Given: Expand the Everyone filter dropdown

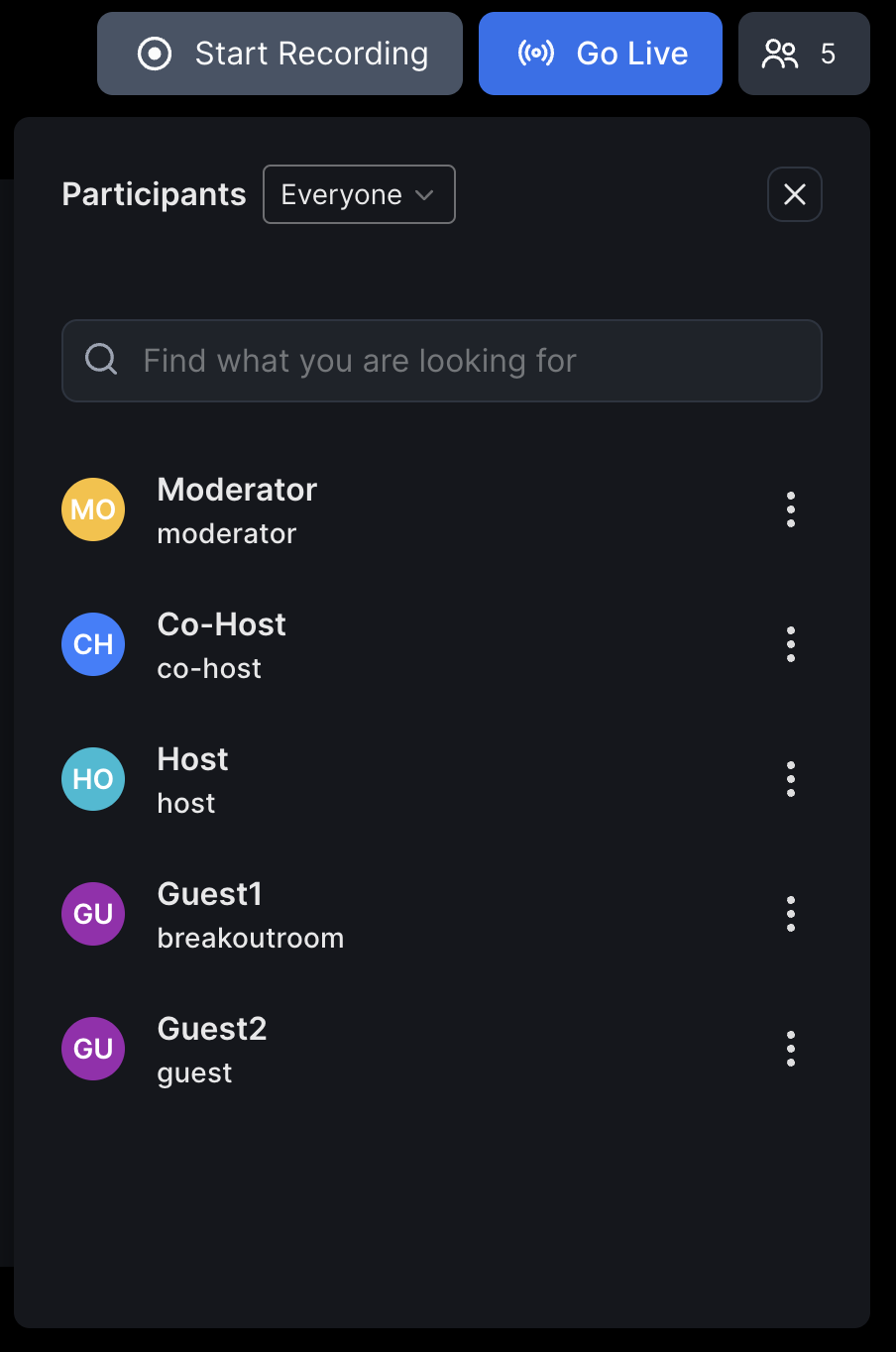Looking at the screenshot, I should [x=359, y=194].
